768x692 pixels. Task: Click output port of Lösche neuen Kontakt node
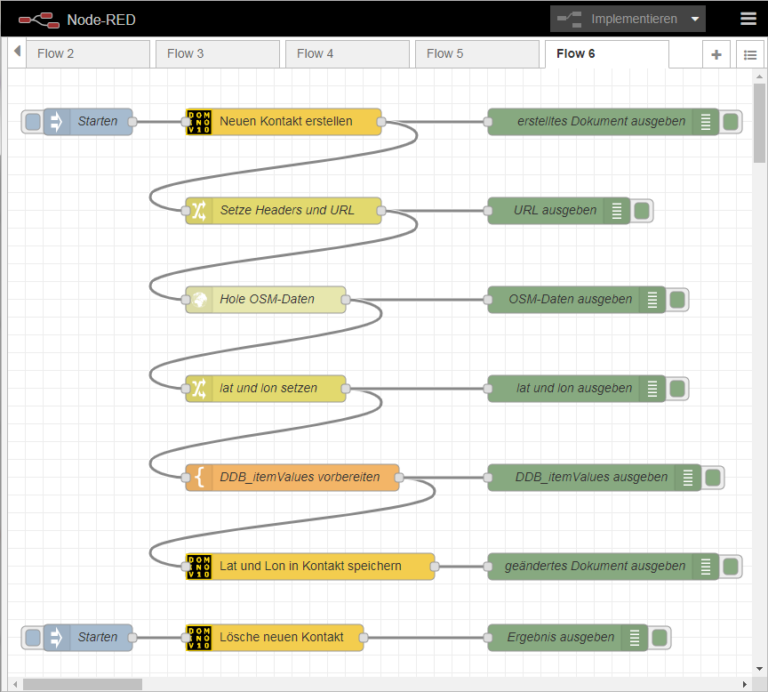(363, 638)
